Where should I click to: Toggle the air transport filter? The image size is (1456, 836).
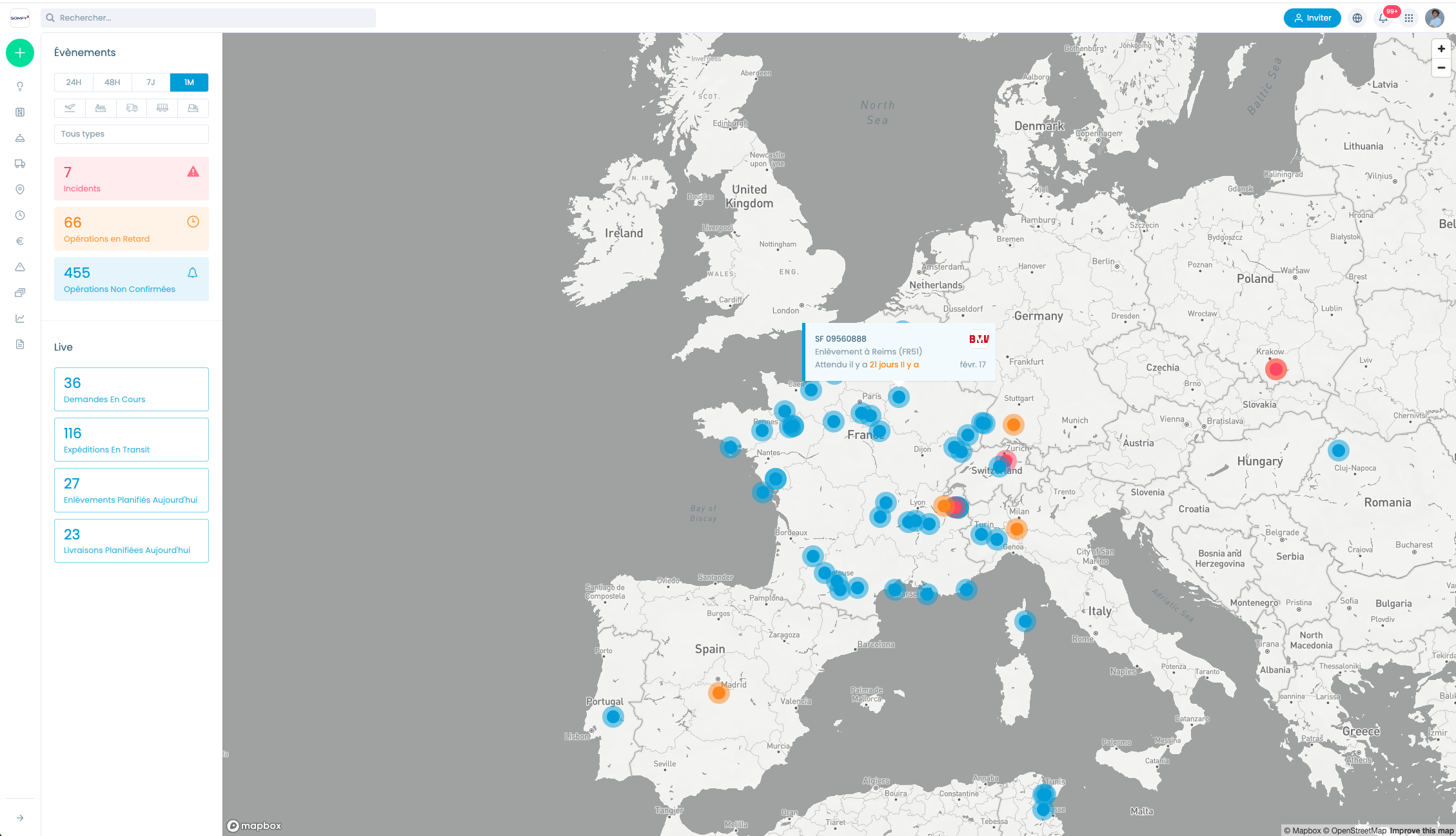pos(70,108)
